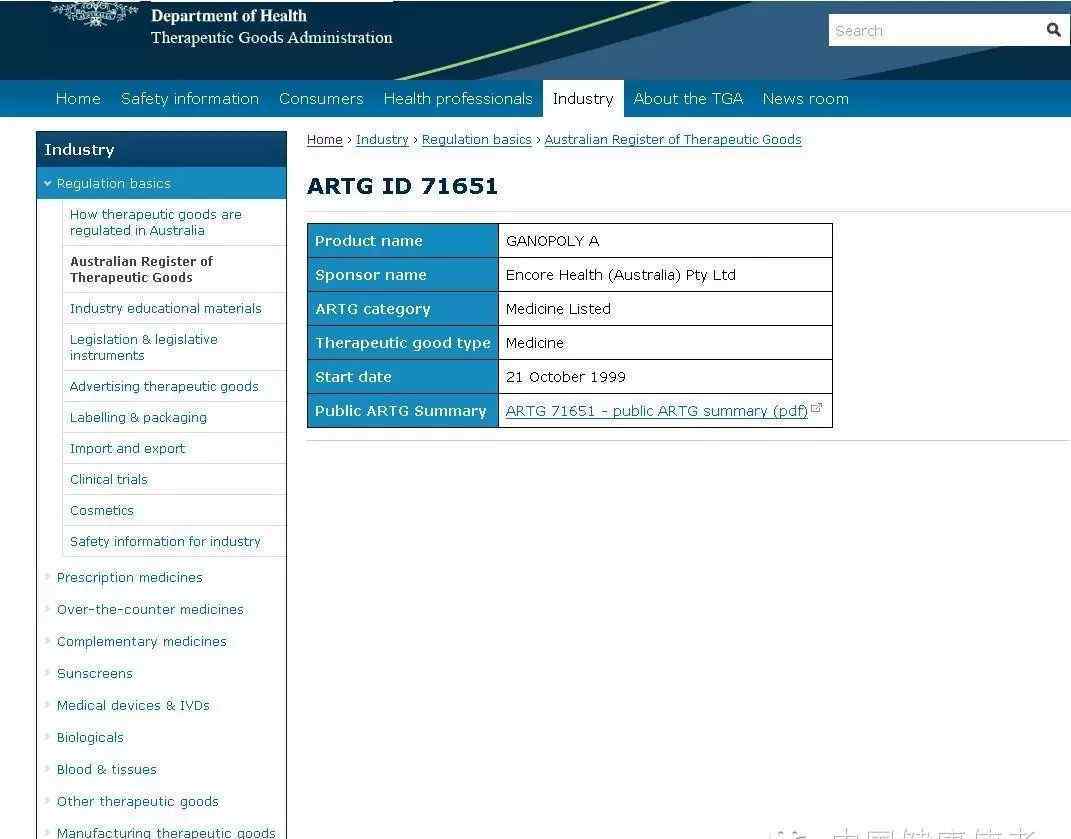The image size is (1071, 839).
Task: Open the Health professionals tab
Action: click(458, 98)
